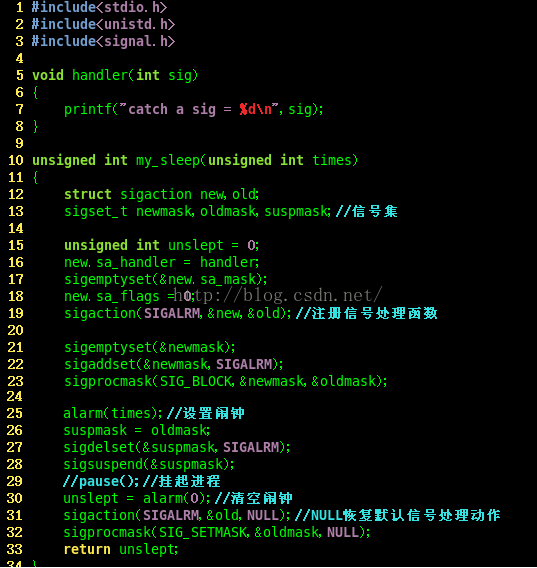
Task: Click "unslept = alarm(0);" statement
Action: pos(137,498)
